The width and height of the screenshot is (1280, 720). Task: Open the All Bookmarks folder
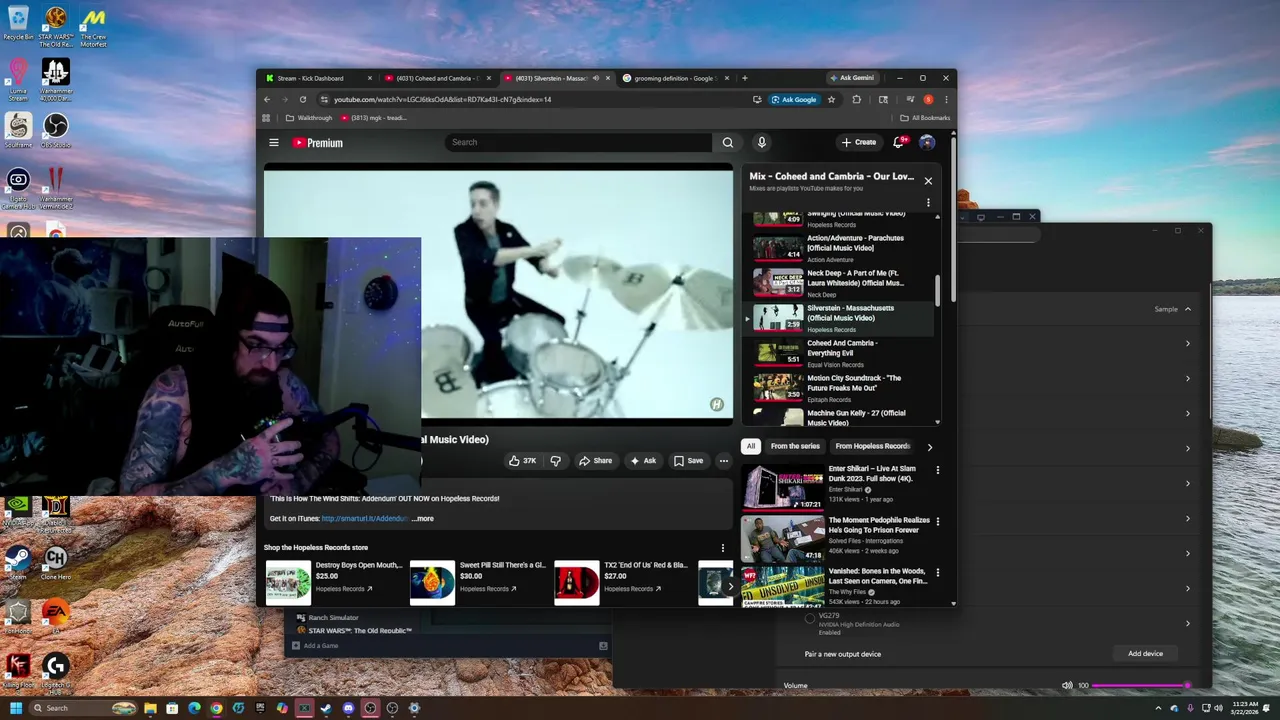925,118
